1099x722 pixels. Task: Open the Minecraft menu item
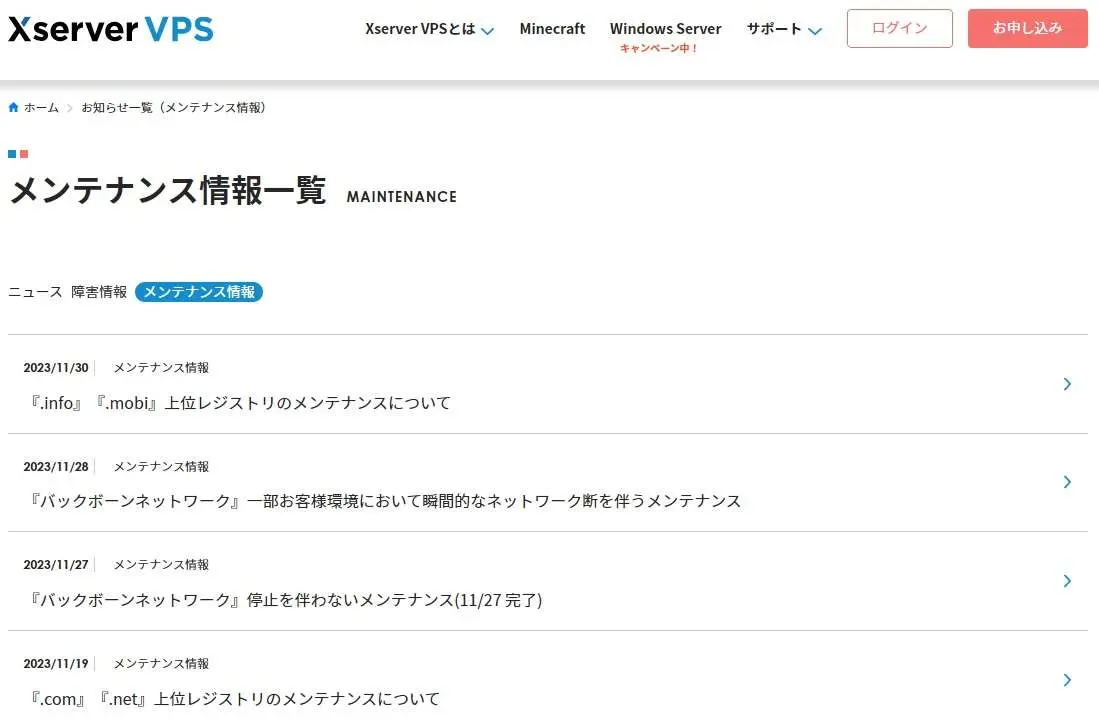pos(552,29)
